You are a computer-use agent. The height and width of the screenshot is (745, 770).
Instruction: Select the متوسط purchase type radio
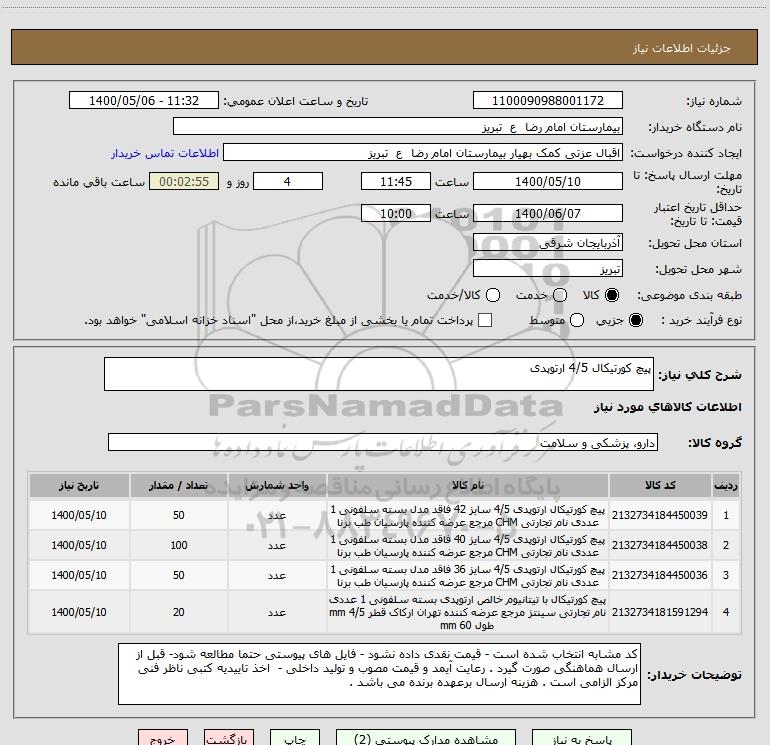tap(577, 320)
